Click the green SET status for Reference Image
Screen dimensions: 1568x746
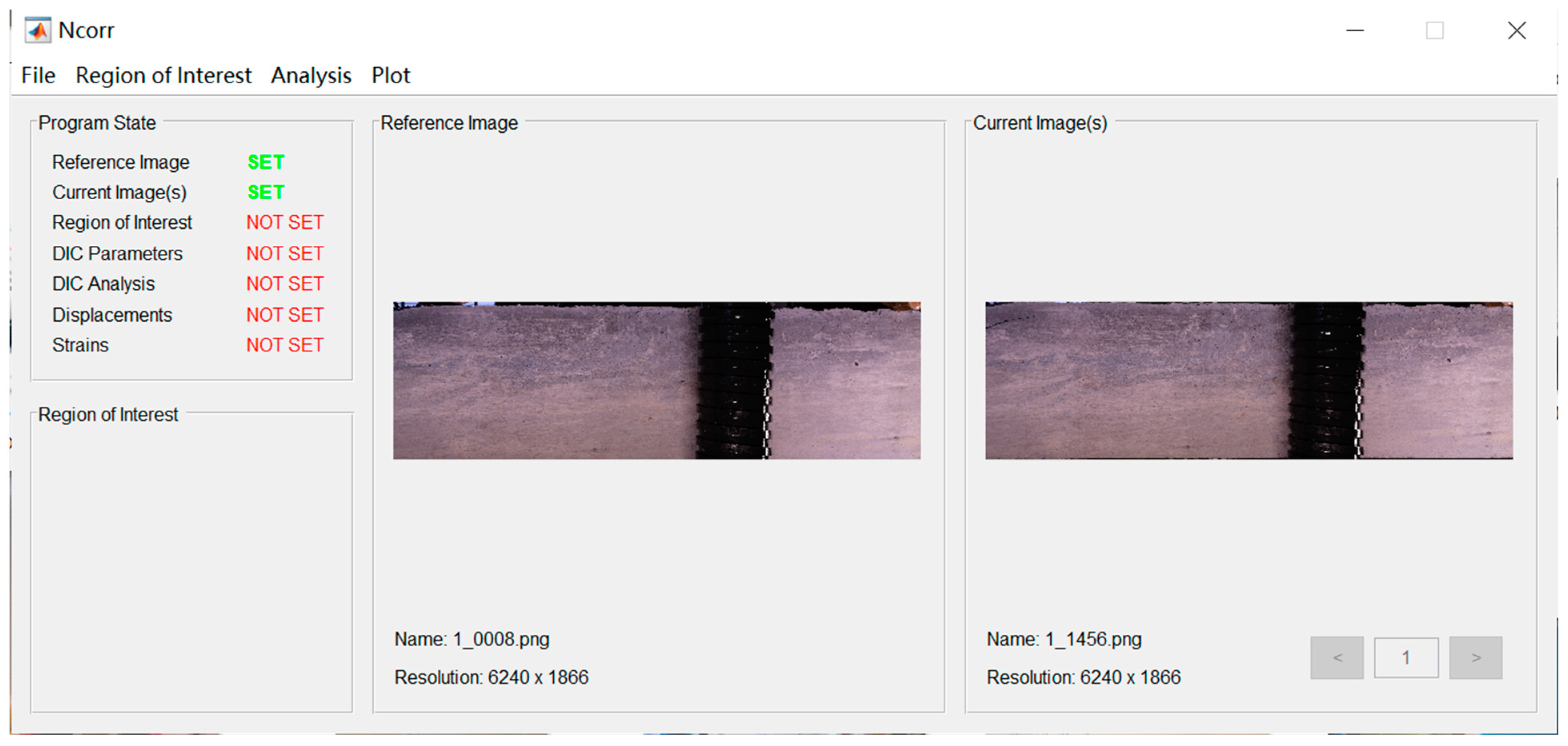coord(266,162)
